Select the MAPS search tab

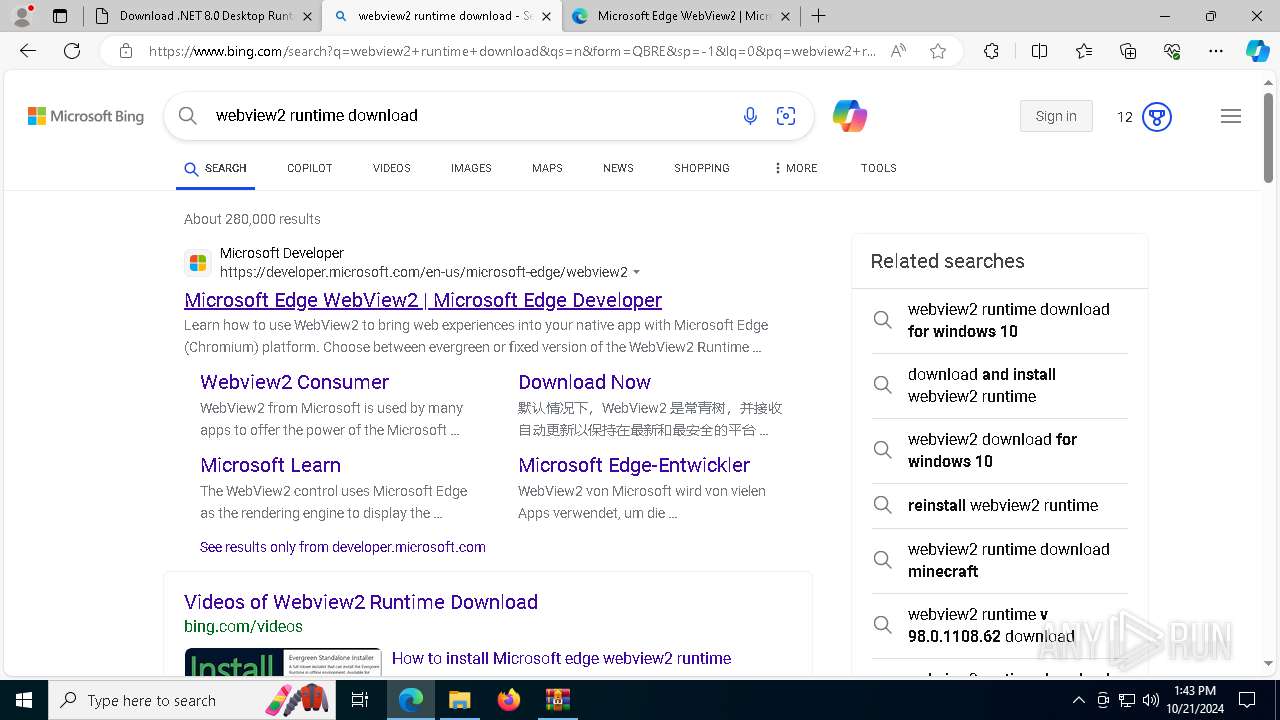pos(547,168)
